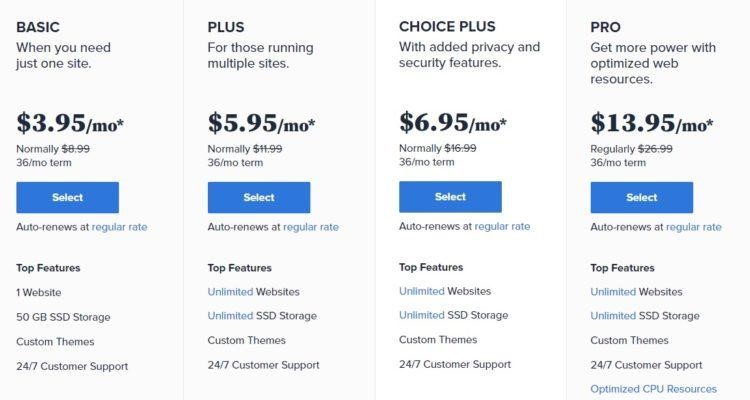Viewport: 750px width, 400px height.
Task: Click the CHOICE PLUS plan heading
Action: point(447,26)
